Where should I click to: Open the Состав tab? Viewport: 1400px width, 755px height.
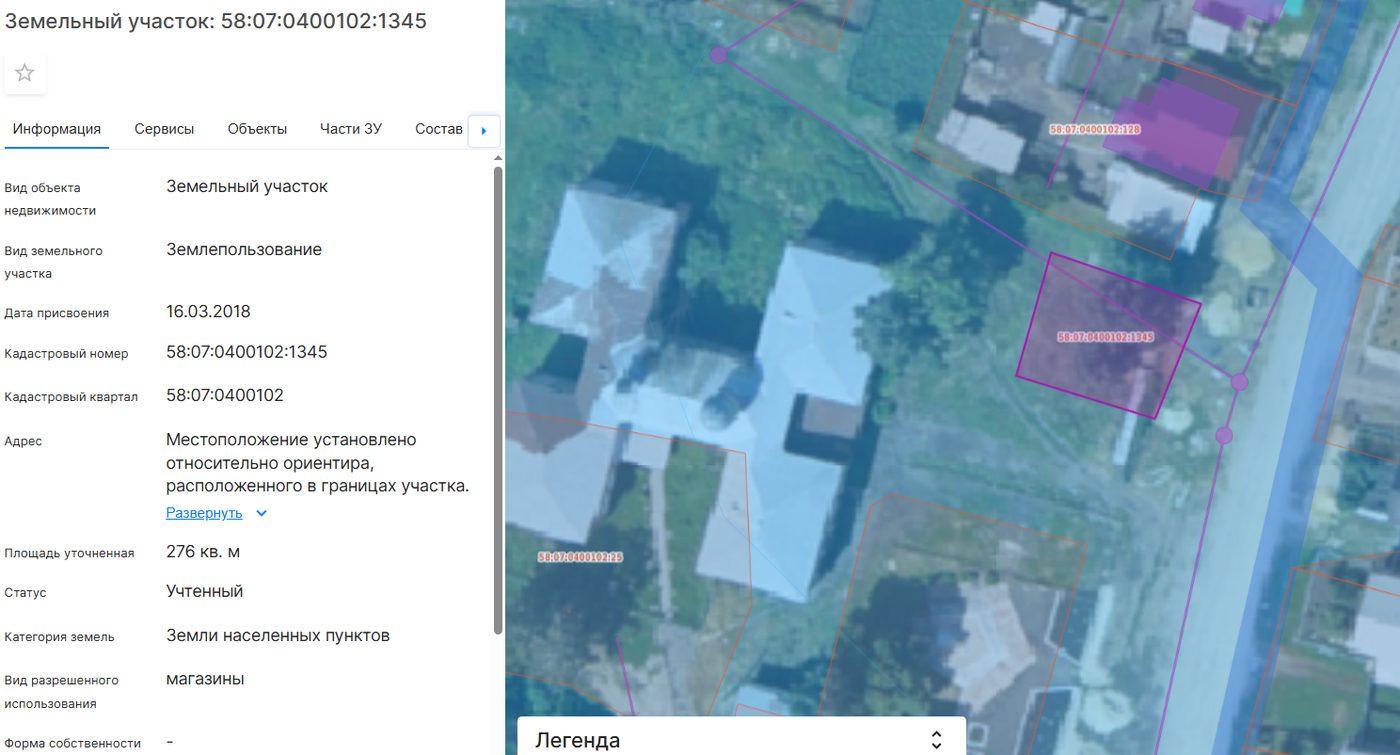439,129
